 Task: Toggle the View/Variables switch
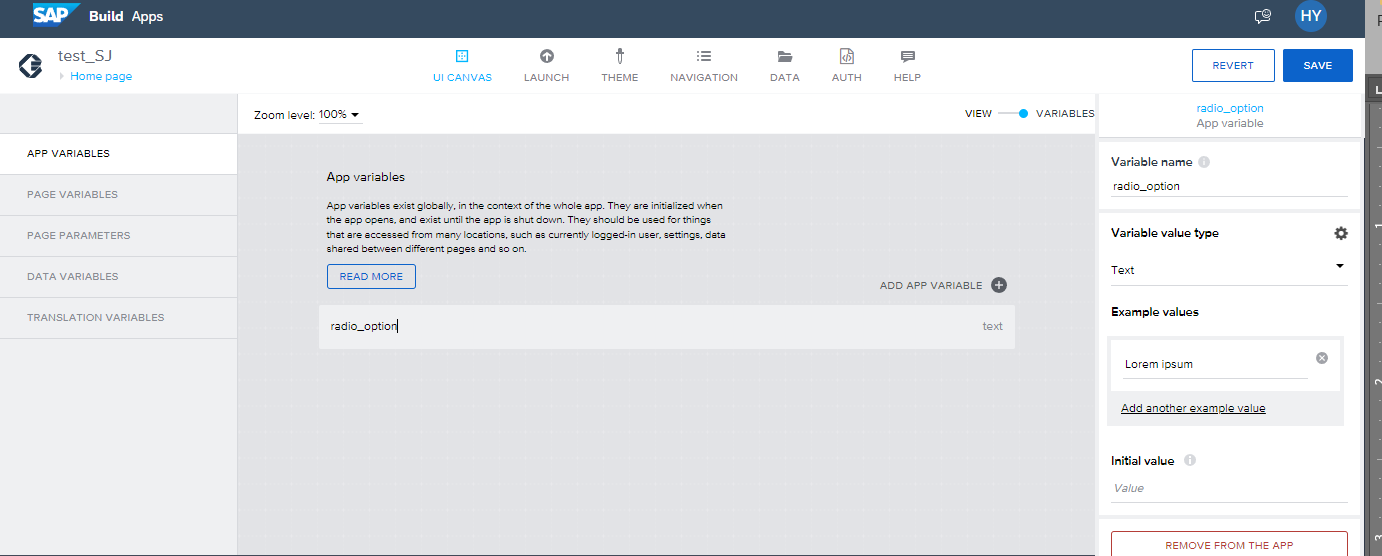tap(1013, 114)
